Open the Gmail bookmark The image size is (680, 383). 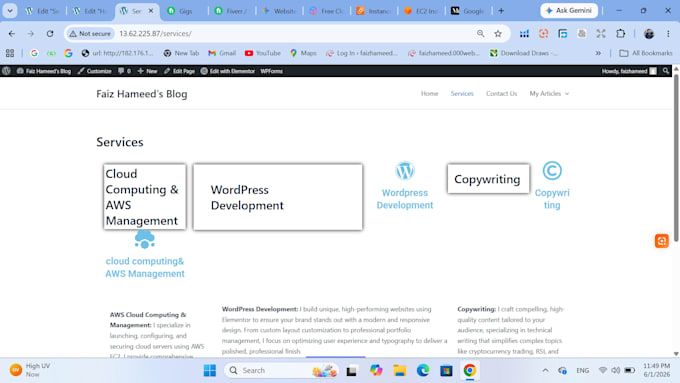pyautogui.click(x=222, y=53)
